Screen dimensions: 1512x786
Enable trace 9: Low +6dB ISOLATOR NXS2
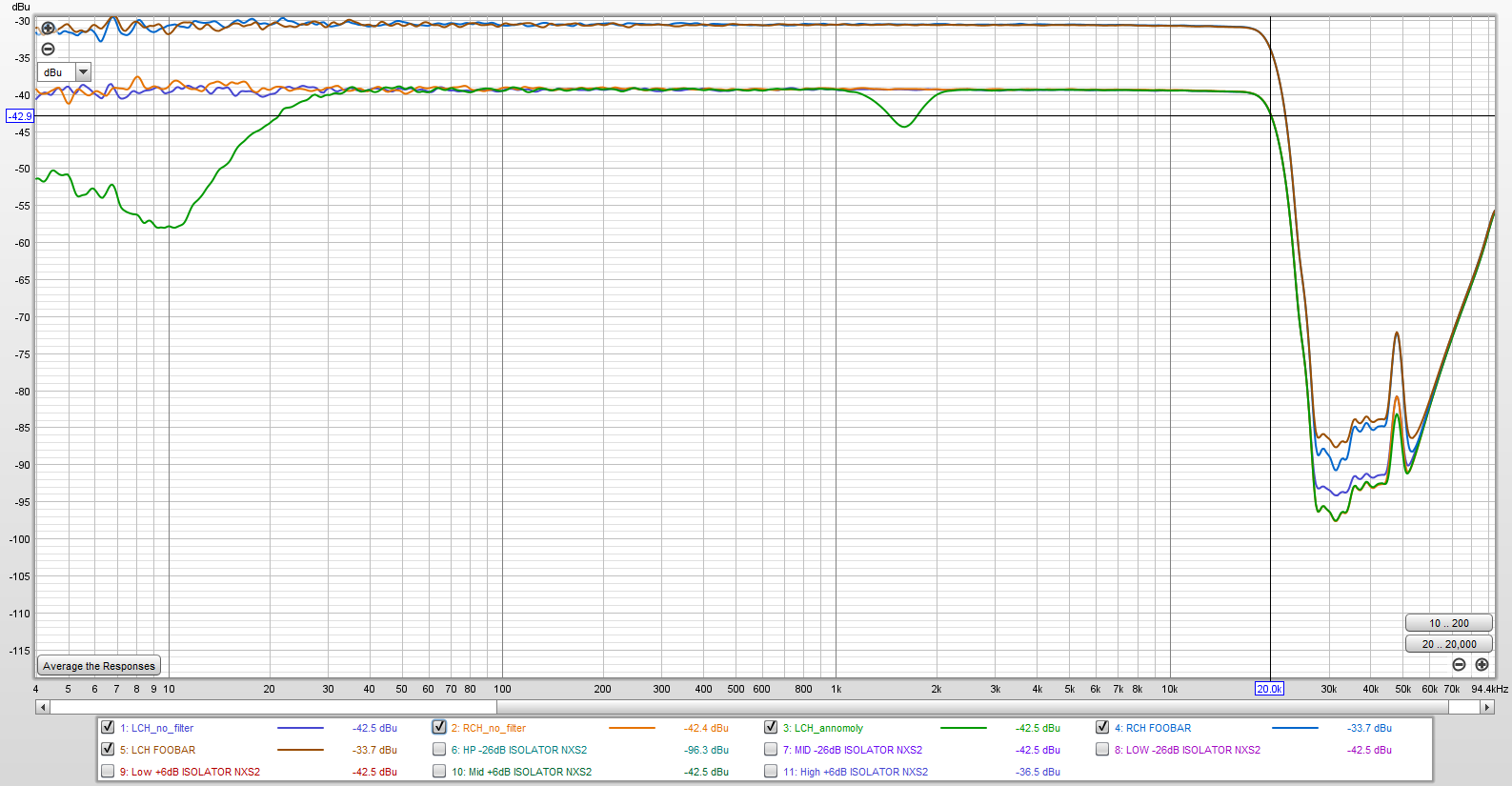[108, 771]
